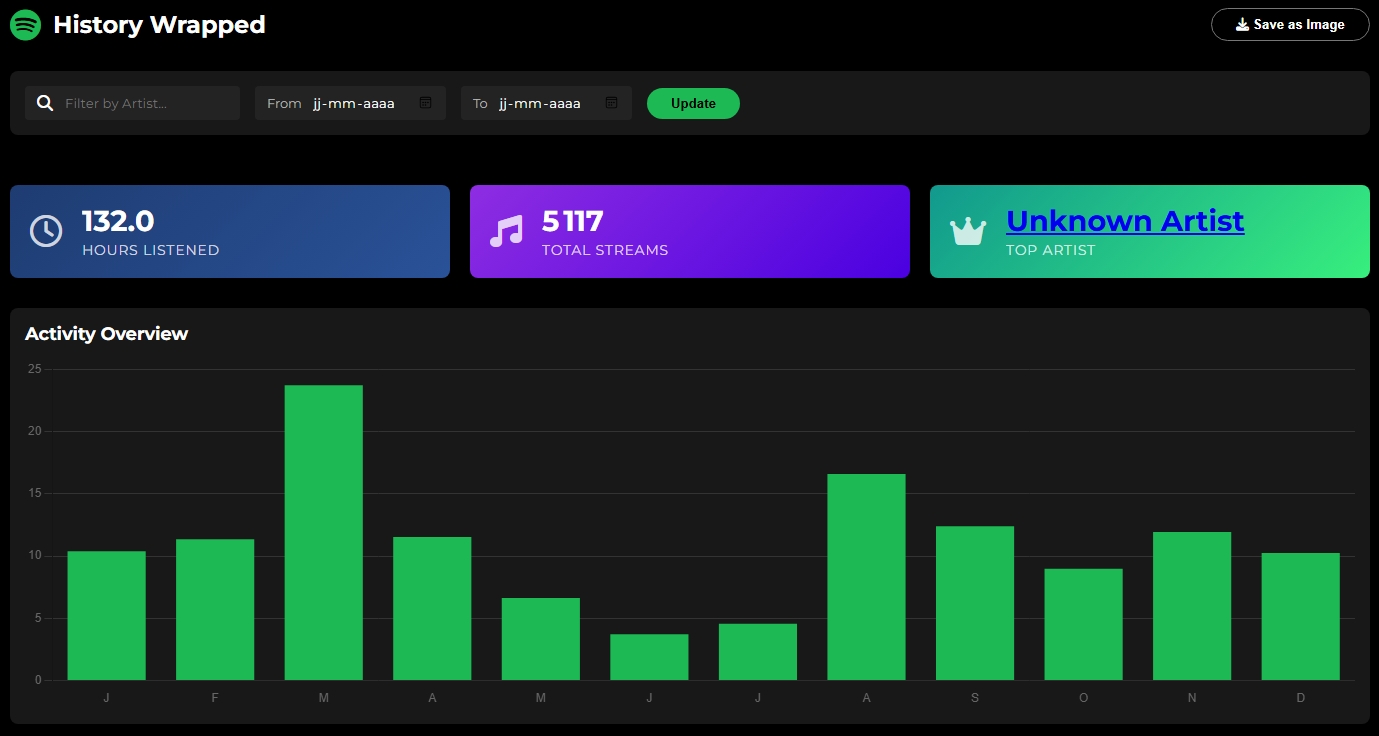
Task: Click the To date input field
Action: point(540,103)
